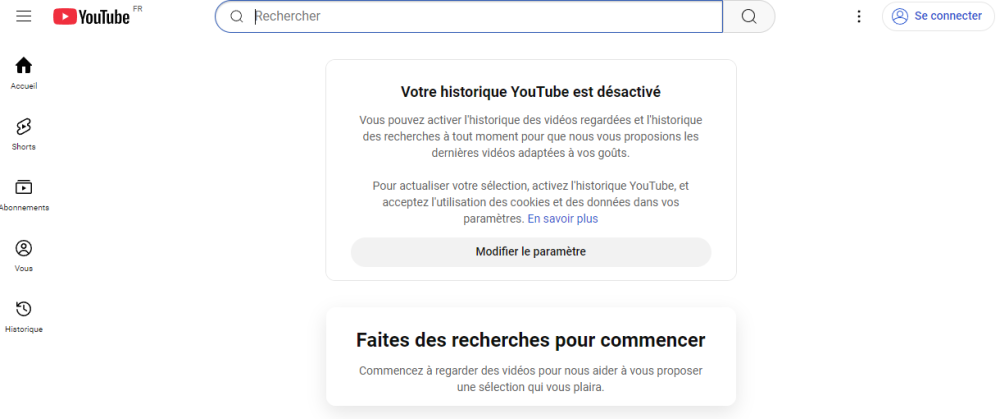1000x419 pixels.
Task: Click the YouTube logo
Action: (x=92, y=16)
